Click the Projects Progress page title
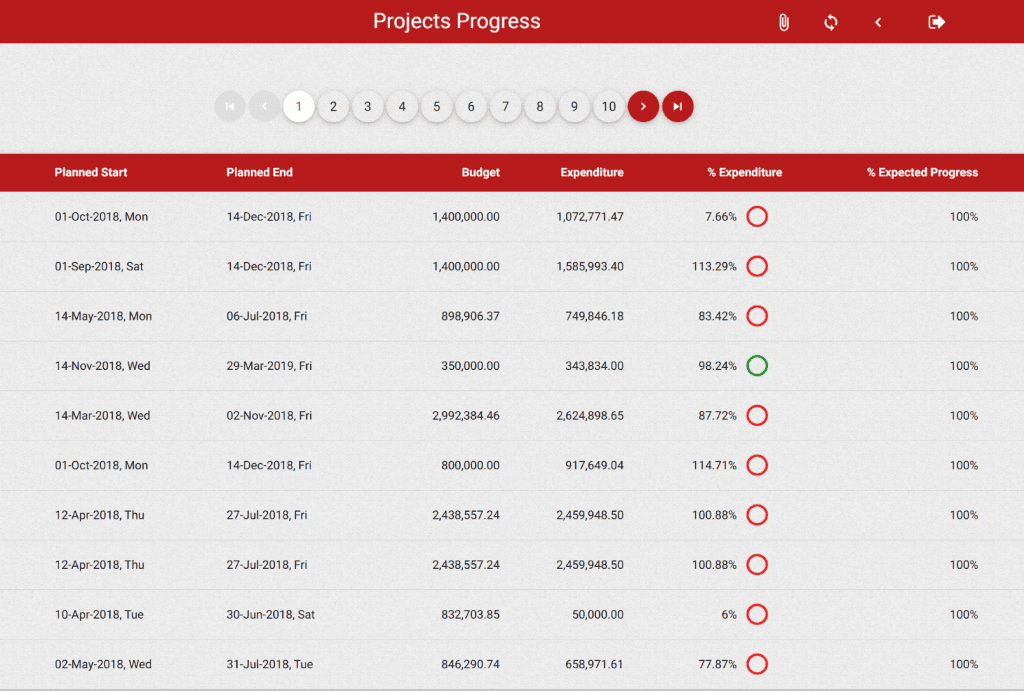 point(456,22)
